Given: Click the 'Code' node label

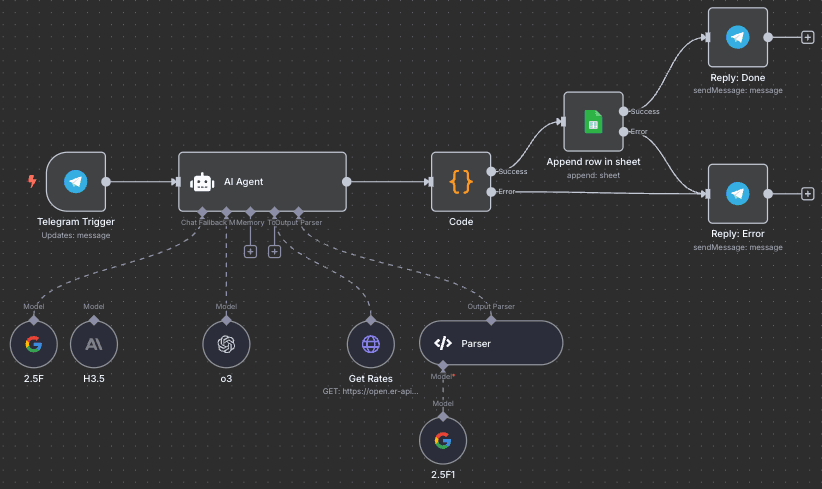Looking at the screenshot, I should pyautogui.click(x=461, y=222).
